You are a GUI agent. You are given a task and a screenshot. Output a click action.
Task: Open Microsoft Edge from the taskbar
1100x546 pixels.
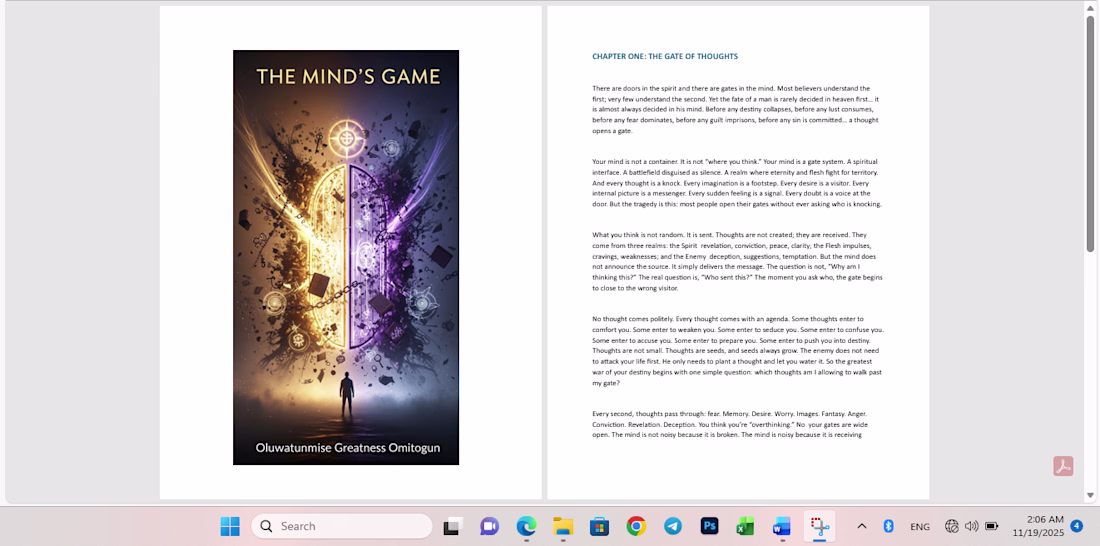(x=526, y=526)
